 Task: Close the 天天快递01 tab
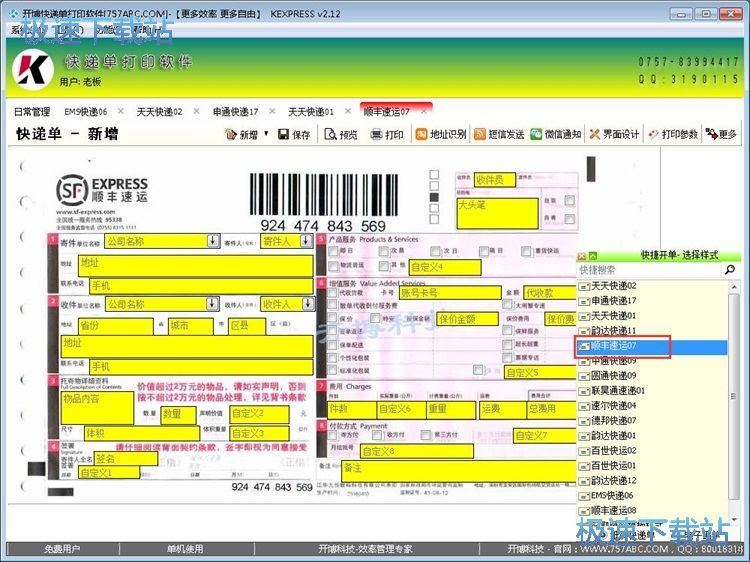pyautogui.click(x=348, y=111)
